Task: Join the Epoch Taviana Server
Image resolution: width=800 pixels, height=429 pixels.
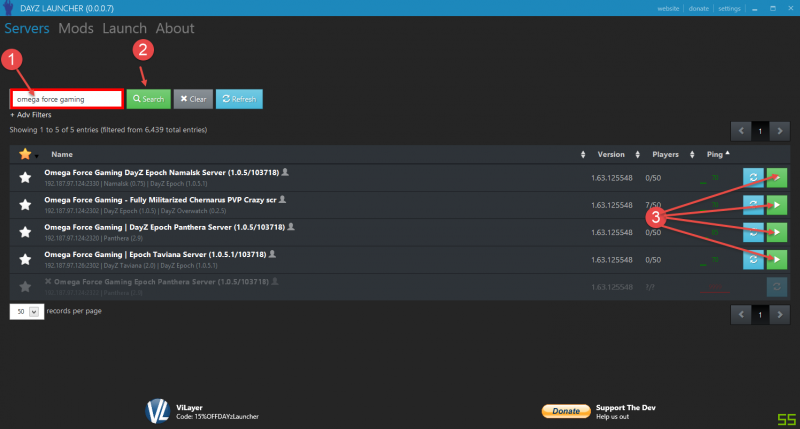Action: (x=777, y=260)
